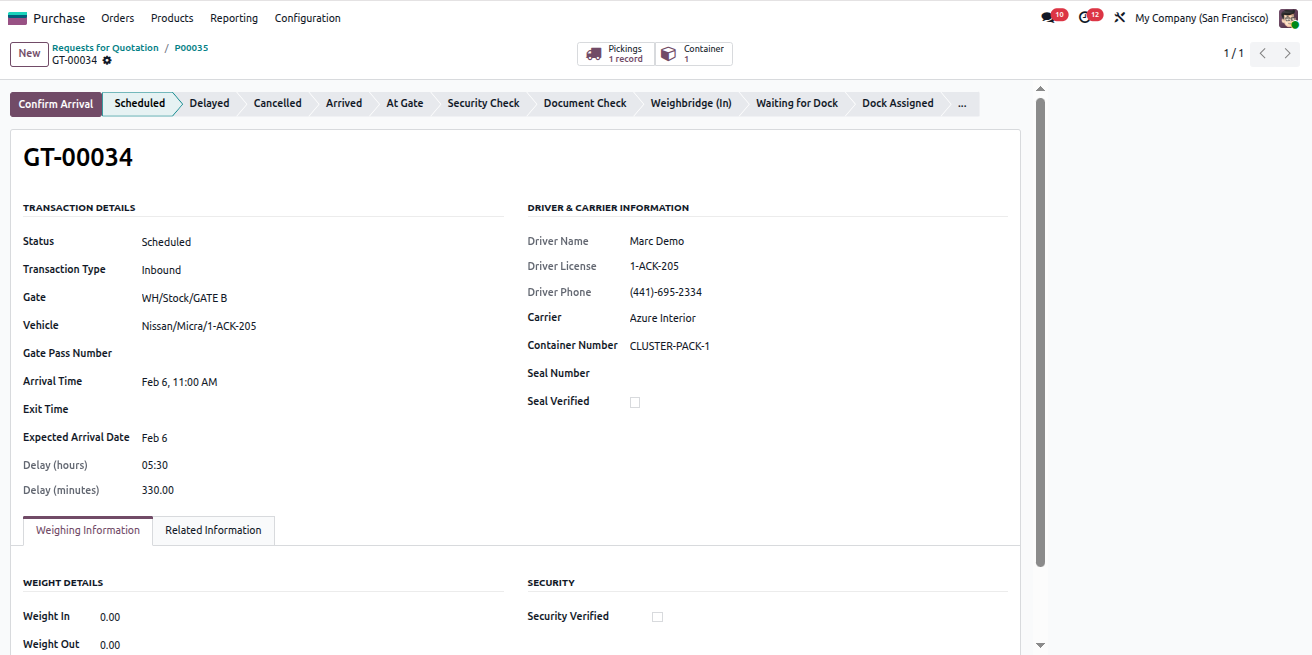
Task: Set status to Arrived
Action: point(344,104)
